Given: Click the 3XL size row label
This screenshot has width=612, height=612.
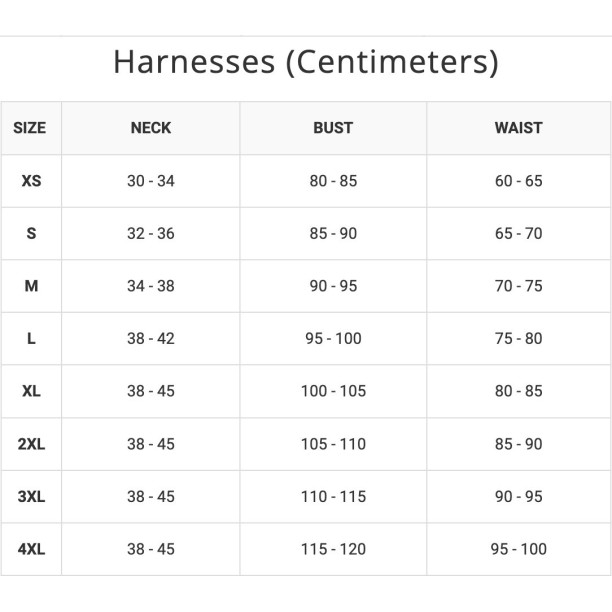Looking at the screenshot, I should coord(31,497).
